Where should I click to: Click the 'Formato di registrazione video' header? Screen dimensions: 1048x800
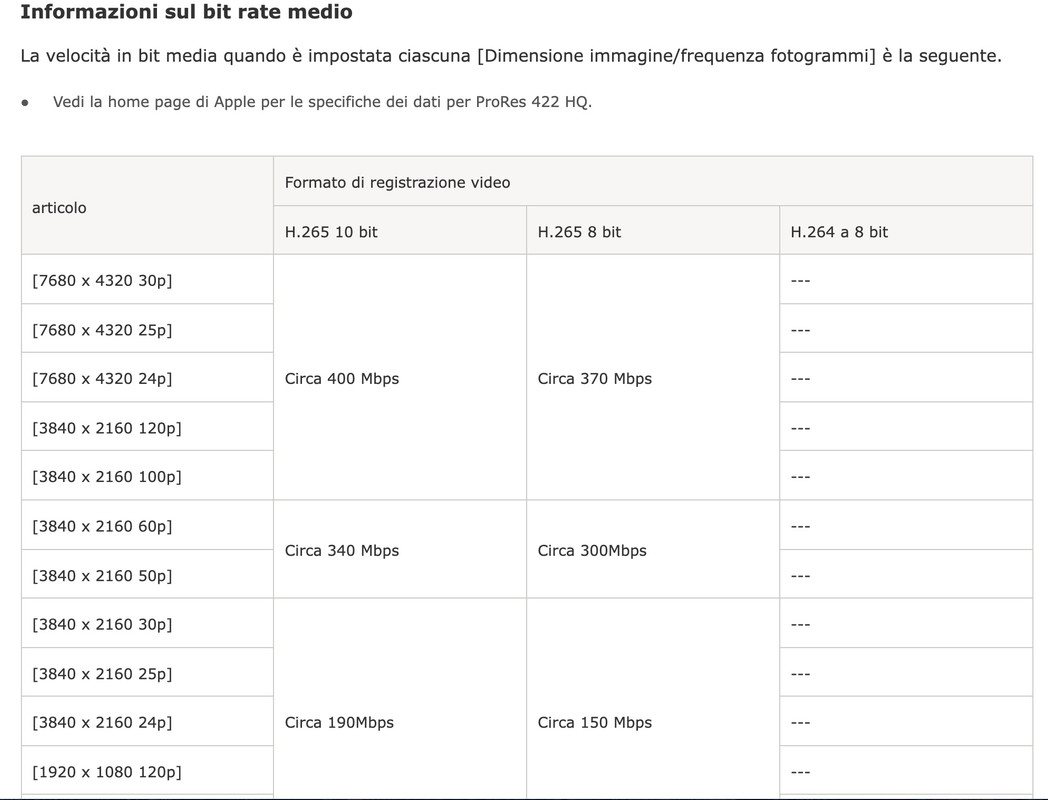coord(397,182)
